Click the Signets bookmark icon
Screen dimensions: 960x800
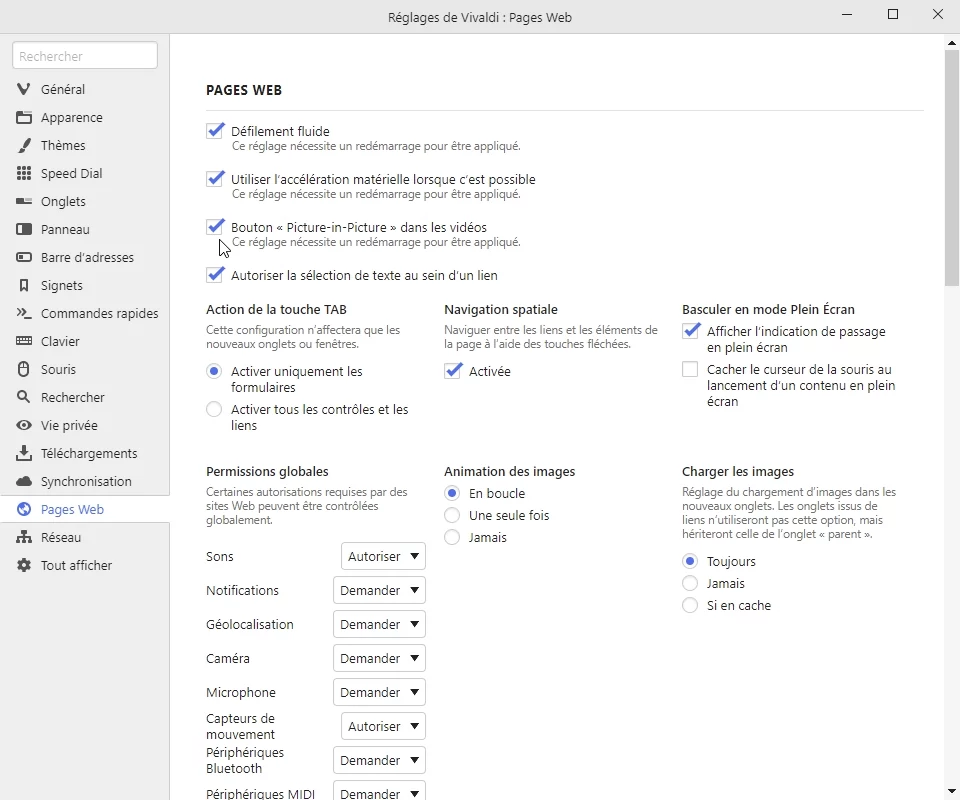pyautogui.click(x=23, y=285)
